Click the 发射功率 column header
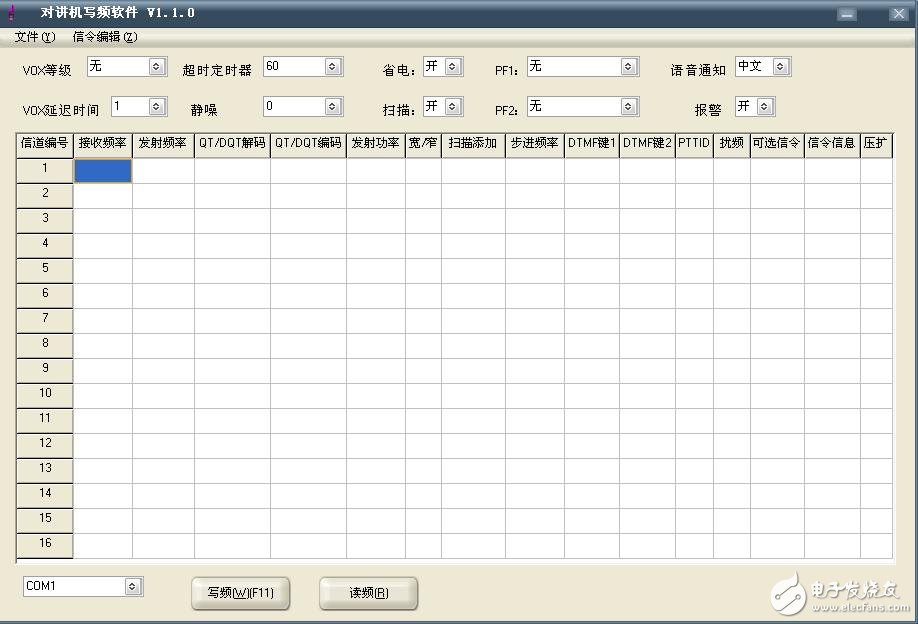This screenshot has height=624, width=918. point(375,143)
